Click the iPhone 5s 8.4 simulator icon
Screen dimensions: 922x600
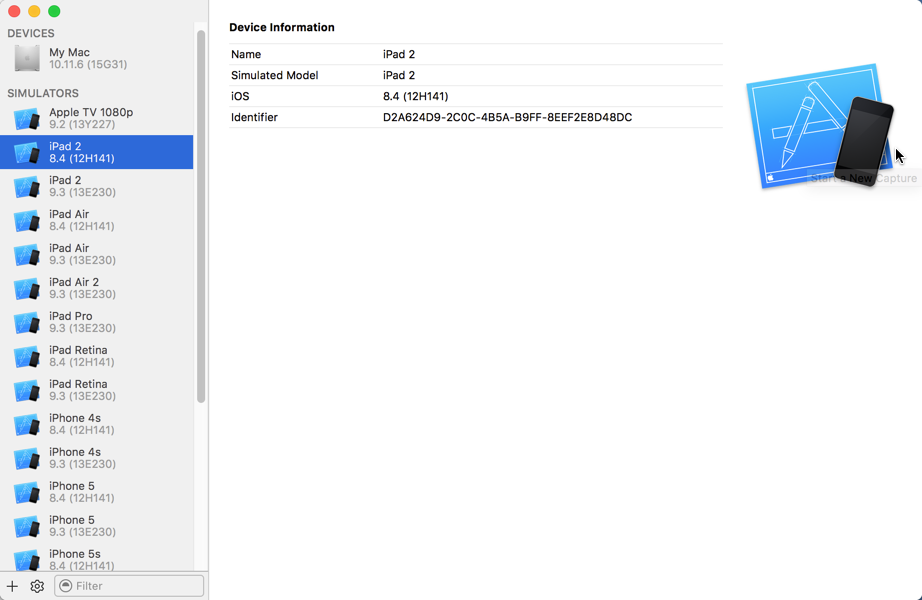(26, 559)
